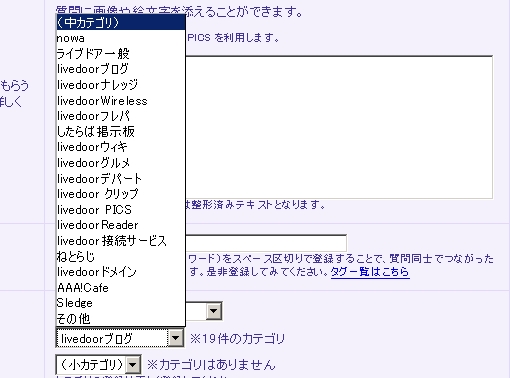Select ライブドア一般 option

pyautogui.click(x=121, y=54)
